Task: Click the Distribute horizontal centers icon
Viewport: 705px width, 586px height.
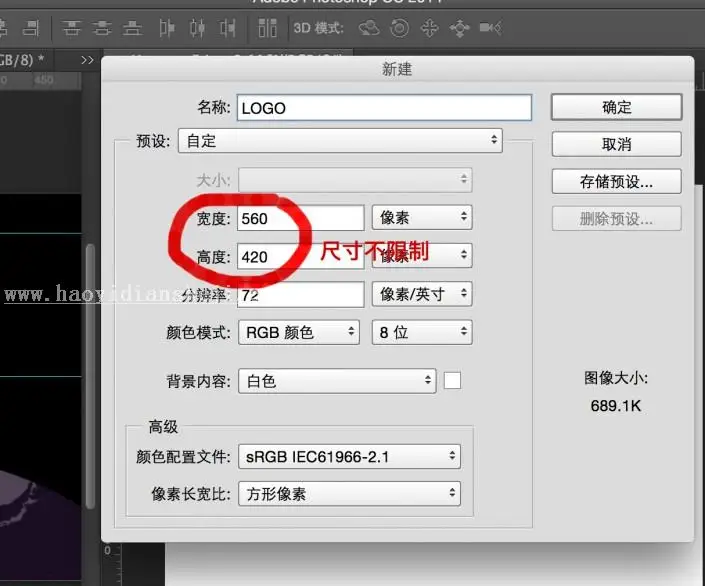Action: click(197, 28)
